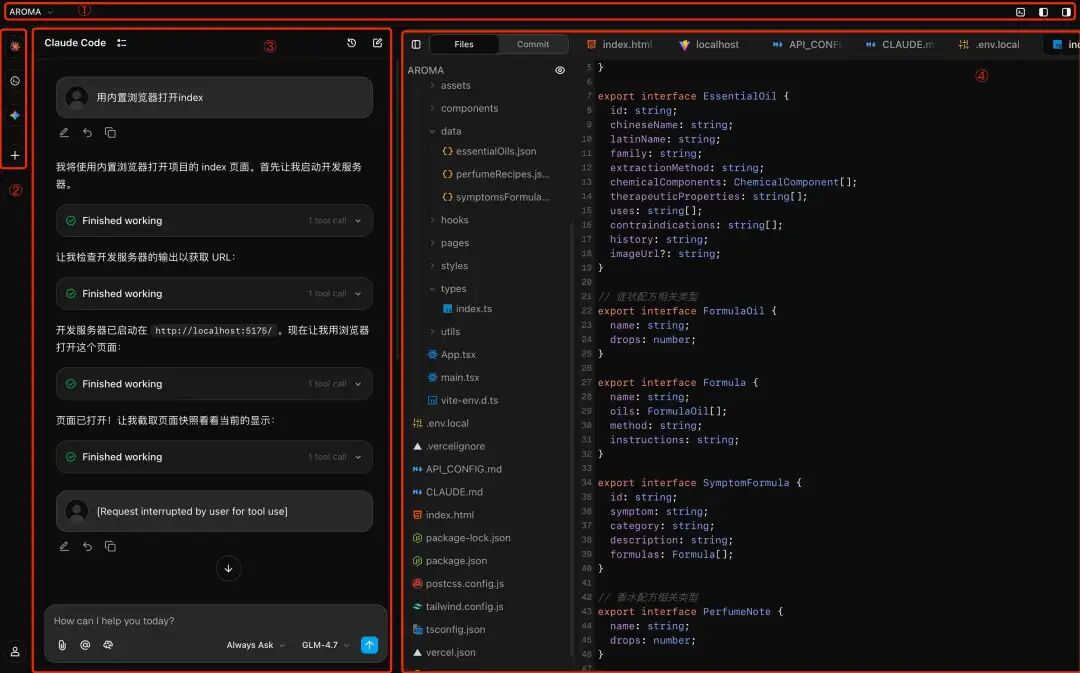Toggle the eye icon next to AROMA
1080x673 pixels.
561,70
